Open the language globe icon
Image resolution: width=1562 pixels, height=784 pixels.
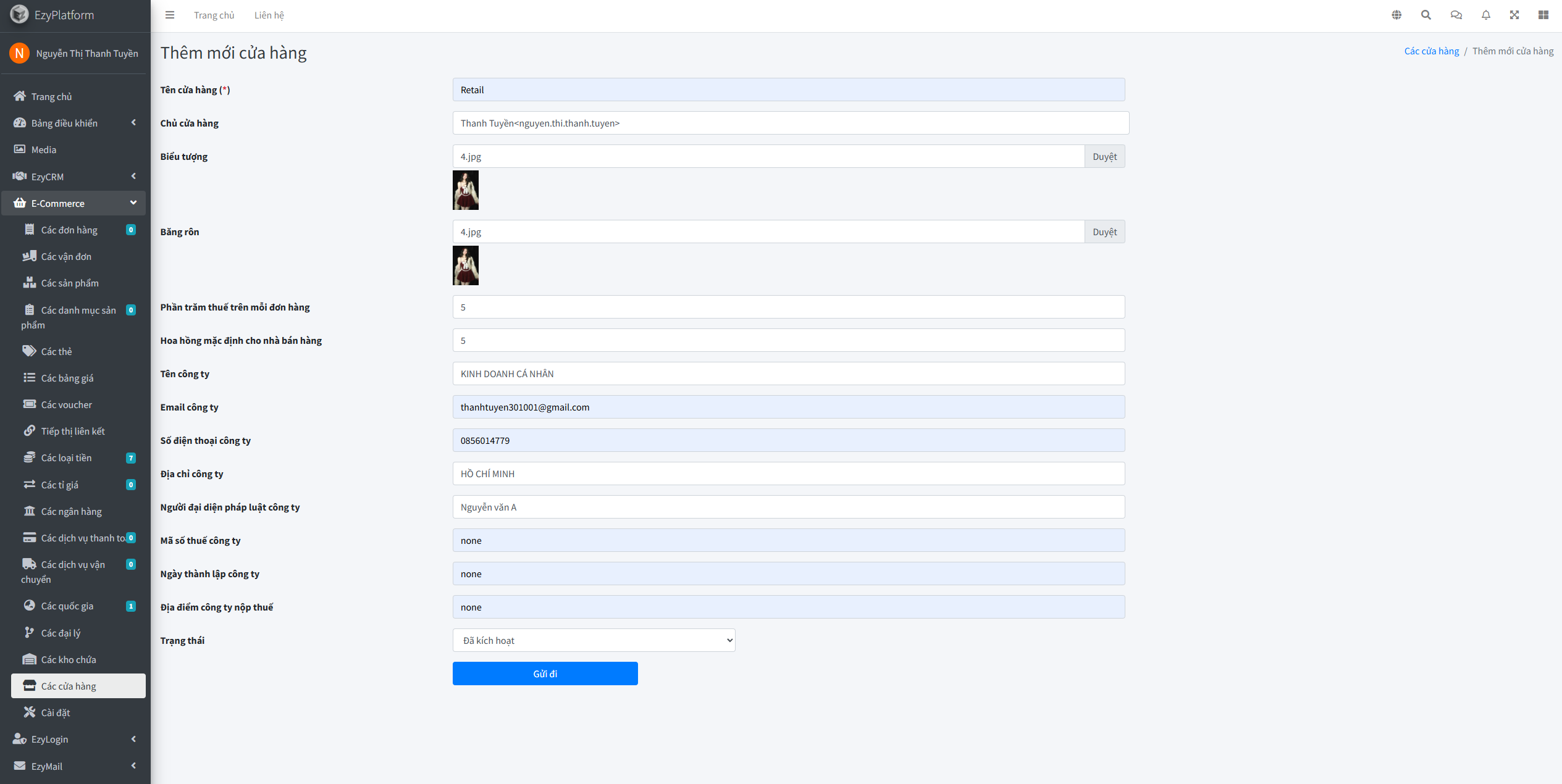[x=1396, y=15]
